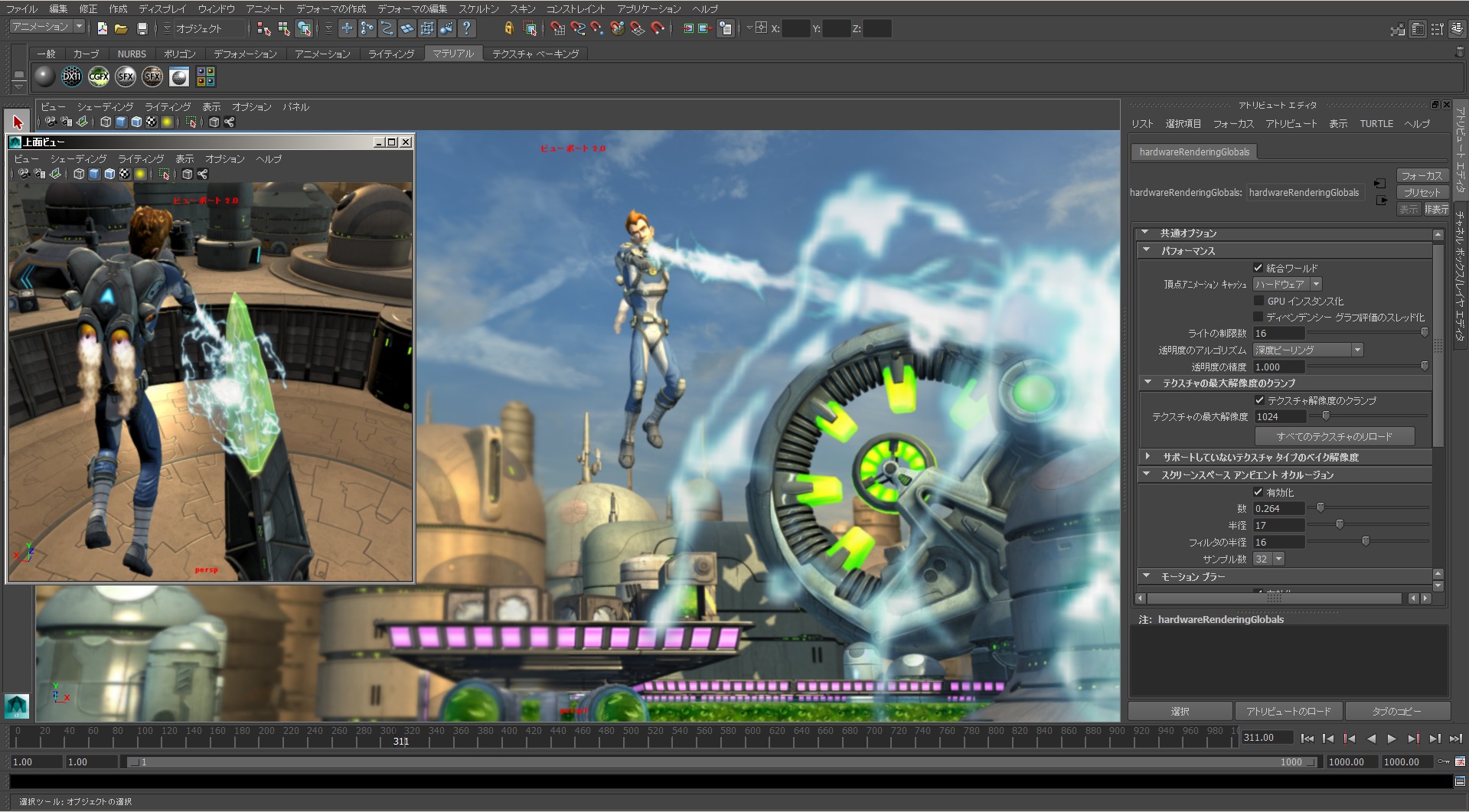
Task: Enable the GPU インスタンス化 checkbox
Action: click(x=1258, y=301)
